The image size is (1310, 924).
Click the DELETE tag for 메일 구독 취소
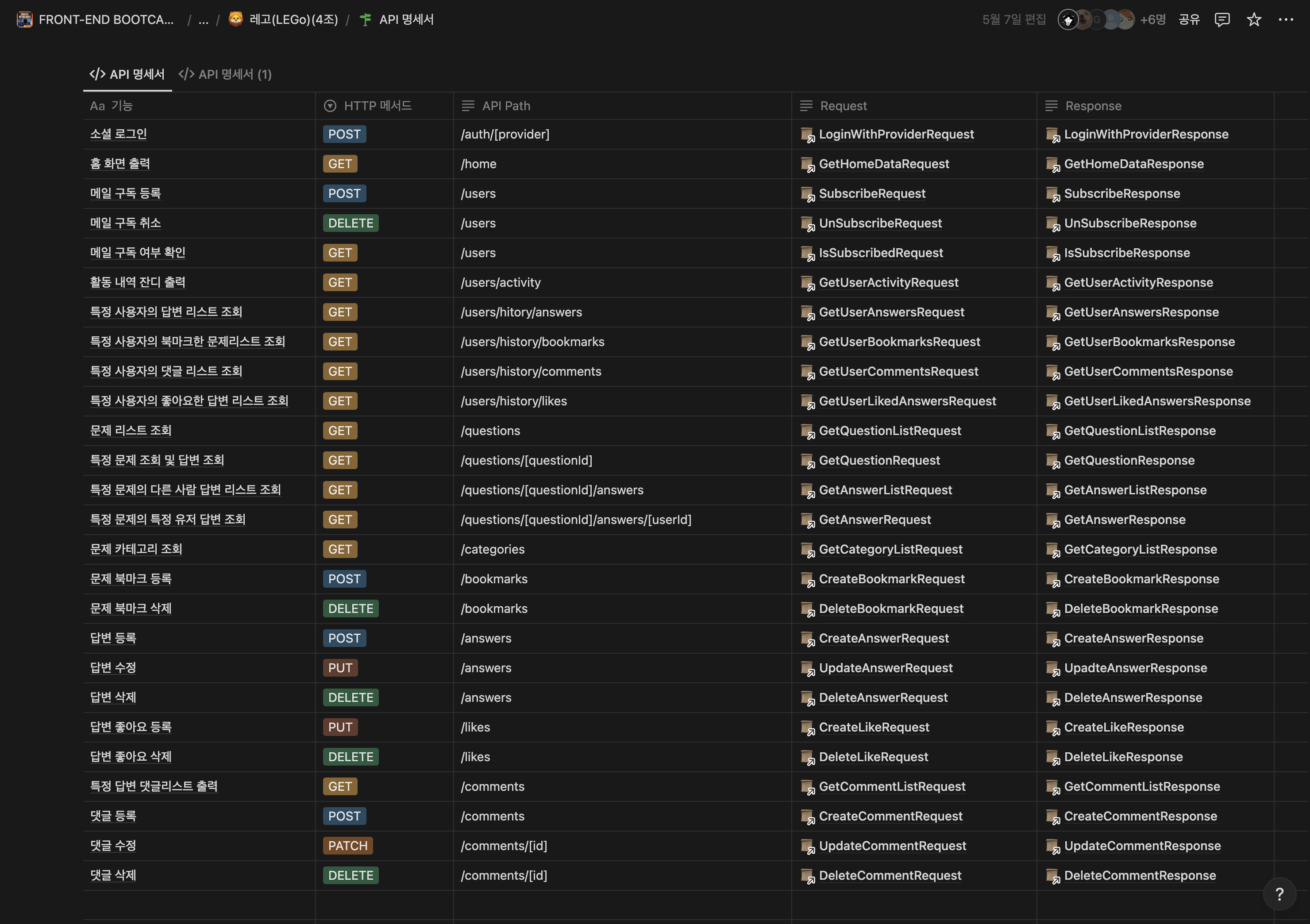click(x=351, y=223)
